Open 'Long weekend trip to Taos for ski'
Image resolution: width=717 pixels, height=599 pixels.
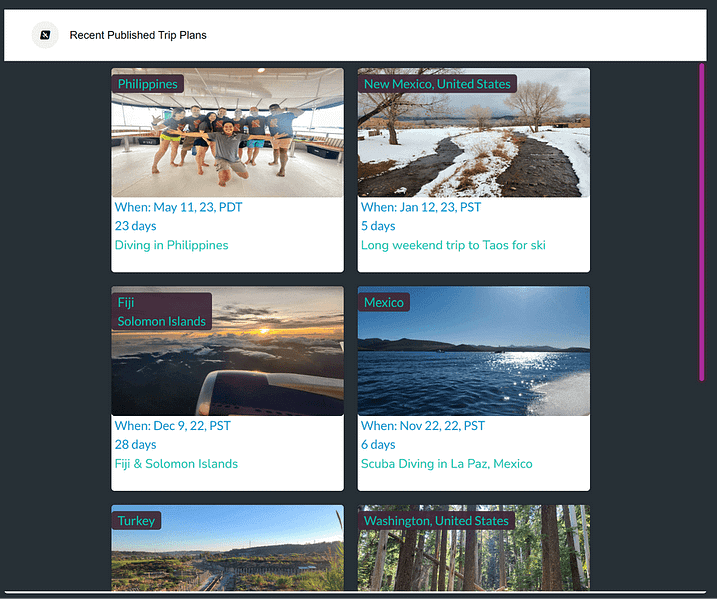[x=453, y=245]
